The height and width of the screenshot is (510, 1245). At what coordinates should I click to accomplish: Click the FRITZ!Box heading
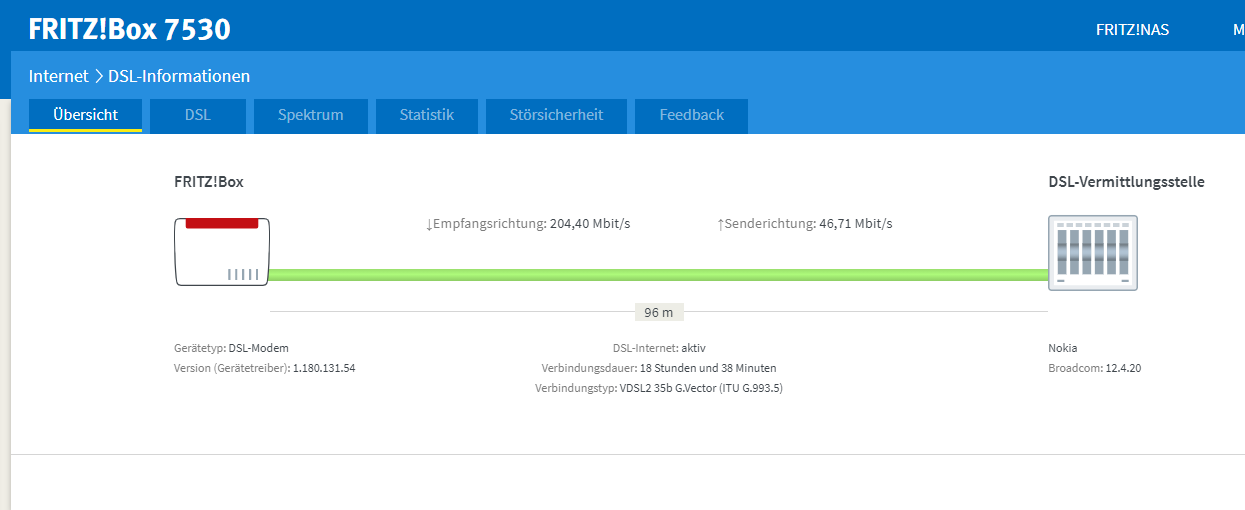[209, 182]
